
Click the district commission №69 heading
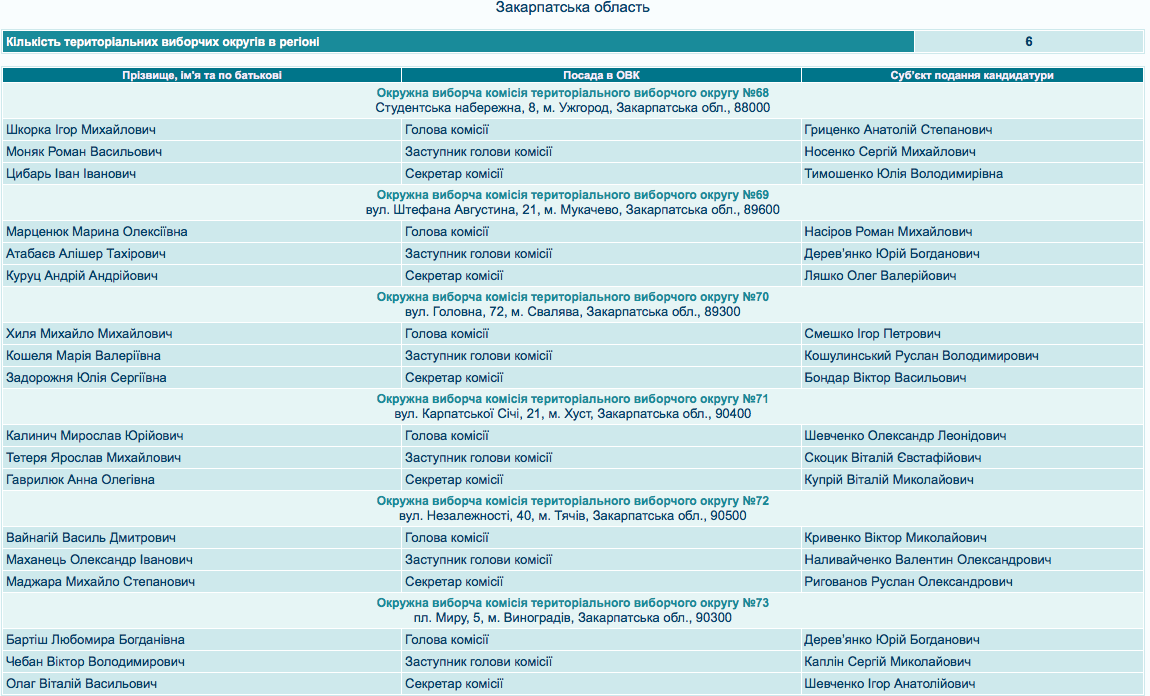572,195
